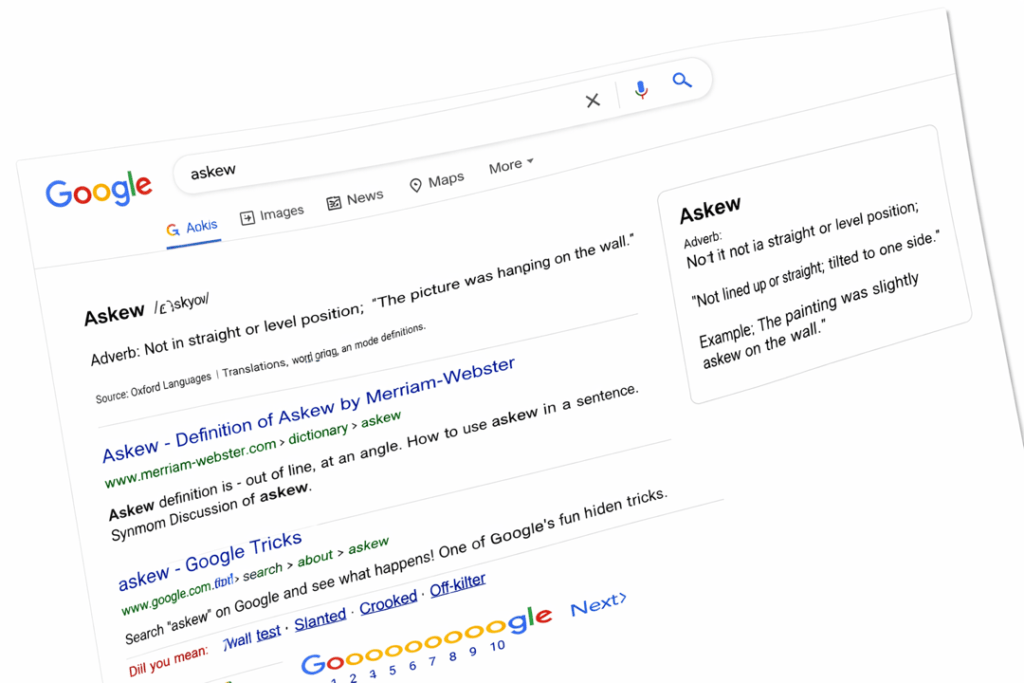Switch to the News tab

(355, 200)
